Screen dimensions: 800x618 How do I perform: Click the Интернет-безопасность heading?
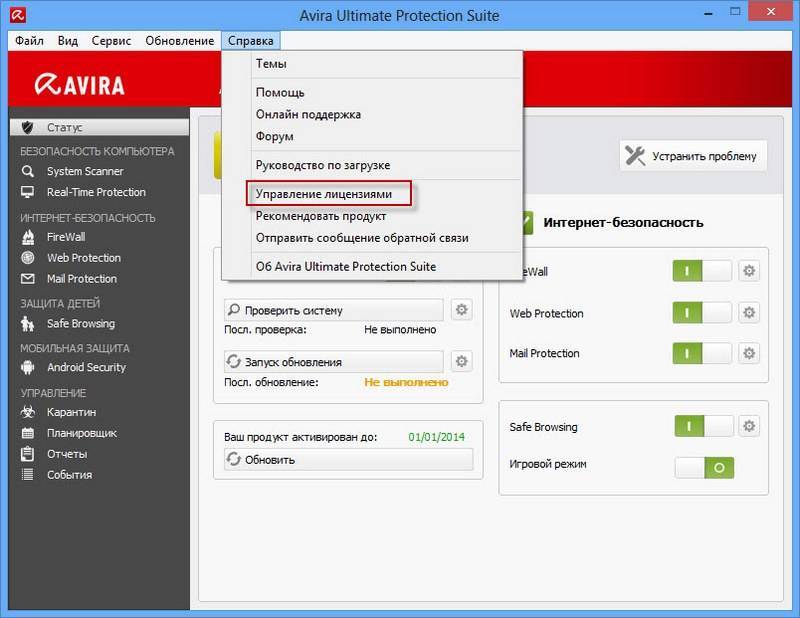tap(623, 223)
